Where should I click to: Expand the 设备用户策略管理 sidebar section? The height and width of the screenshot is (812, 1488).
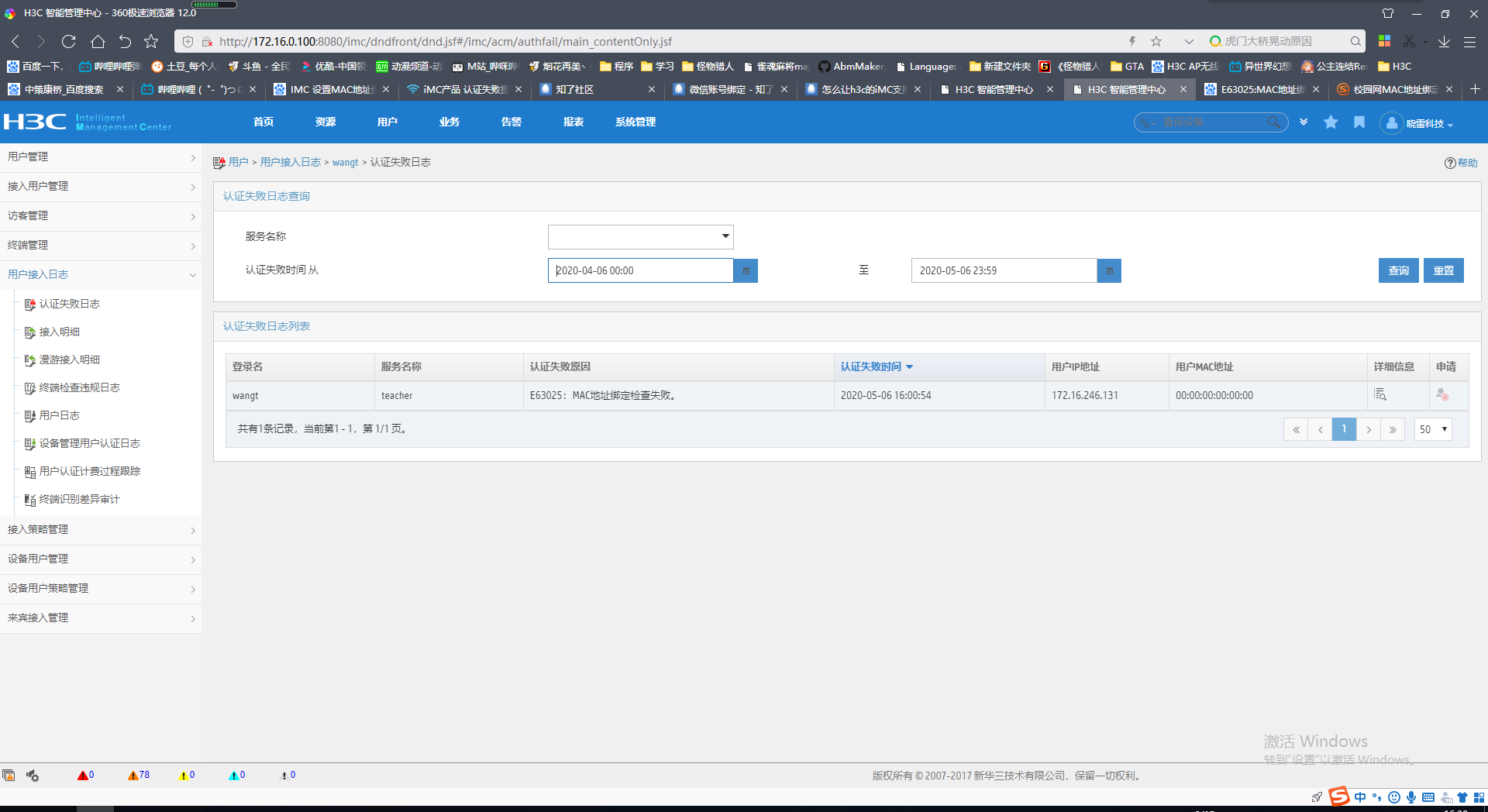[x=101, y=589]
